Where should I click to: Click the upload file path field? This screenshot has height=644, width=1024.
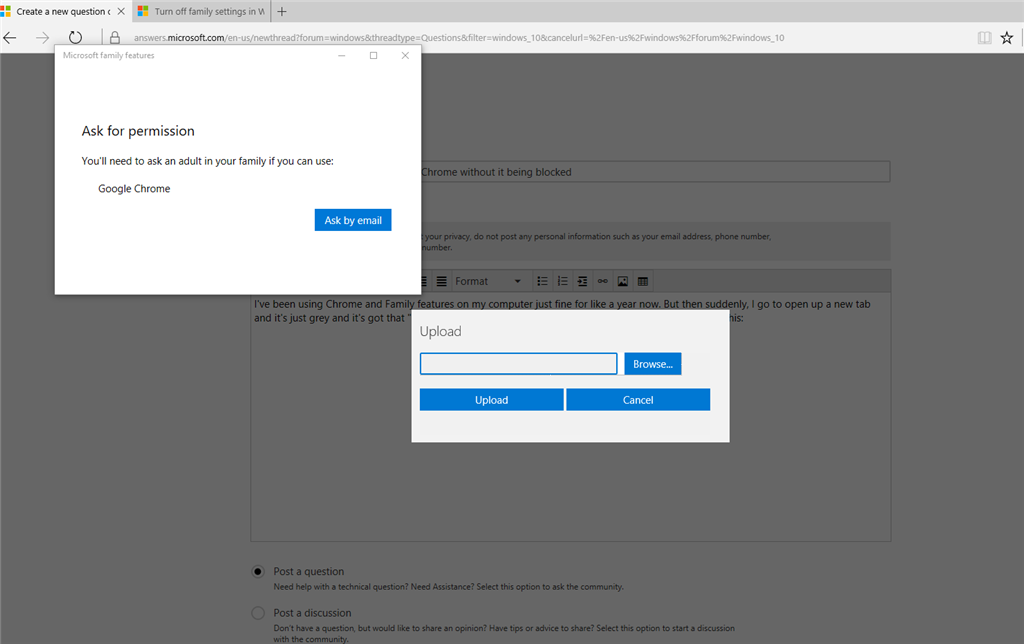[x=519, y=364]
